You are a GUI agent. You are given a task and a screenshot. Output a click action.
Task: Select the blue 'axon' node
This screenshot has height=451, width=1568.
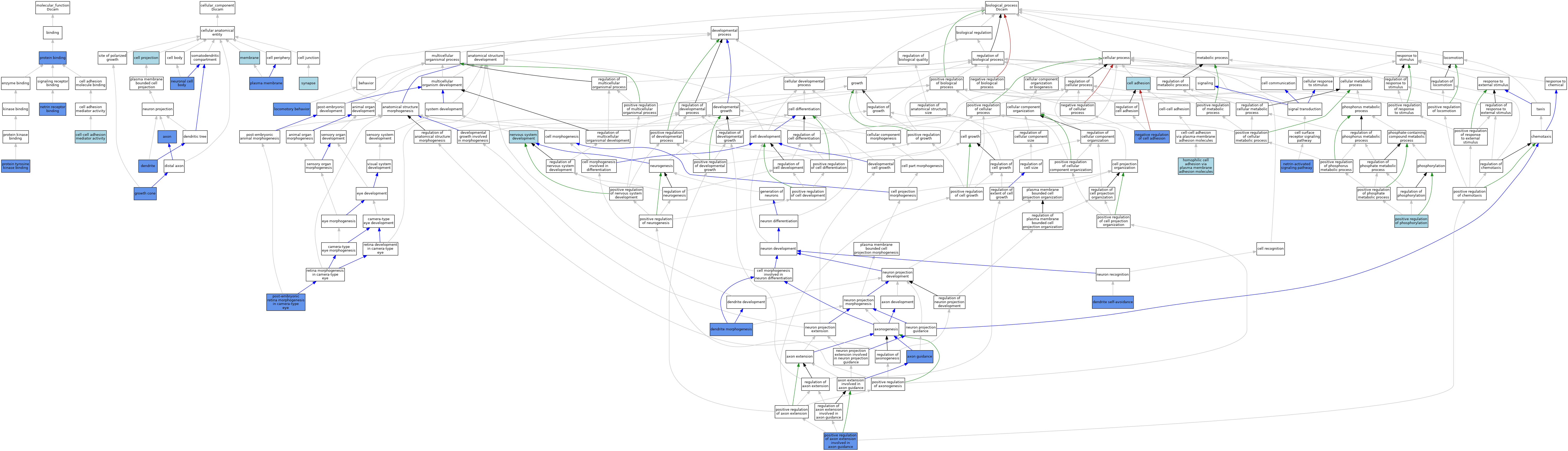point(167,136)
